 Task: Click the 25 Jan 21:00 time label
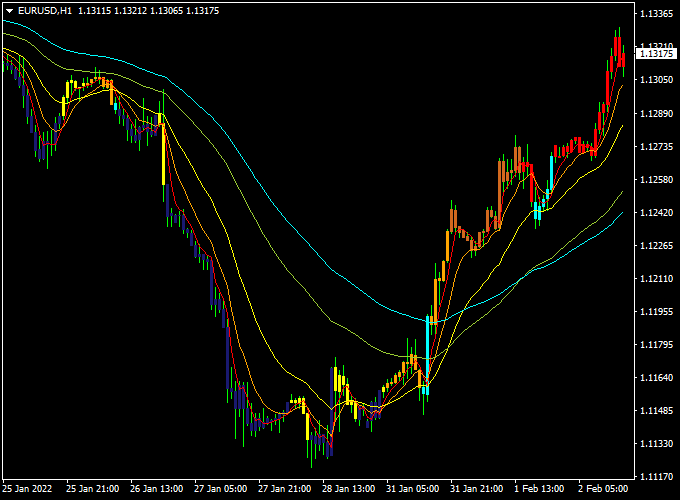pos(92,489)
